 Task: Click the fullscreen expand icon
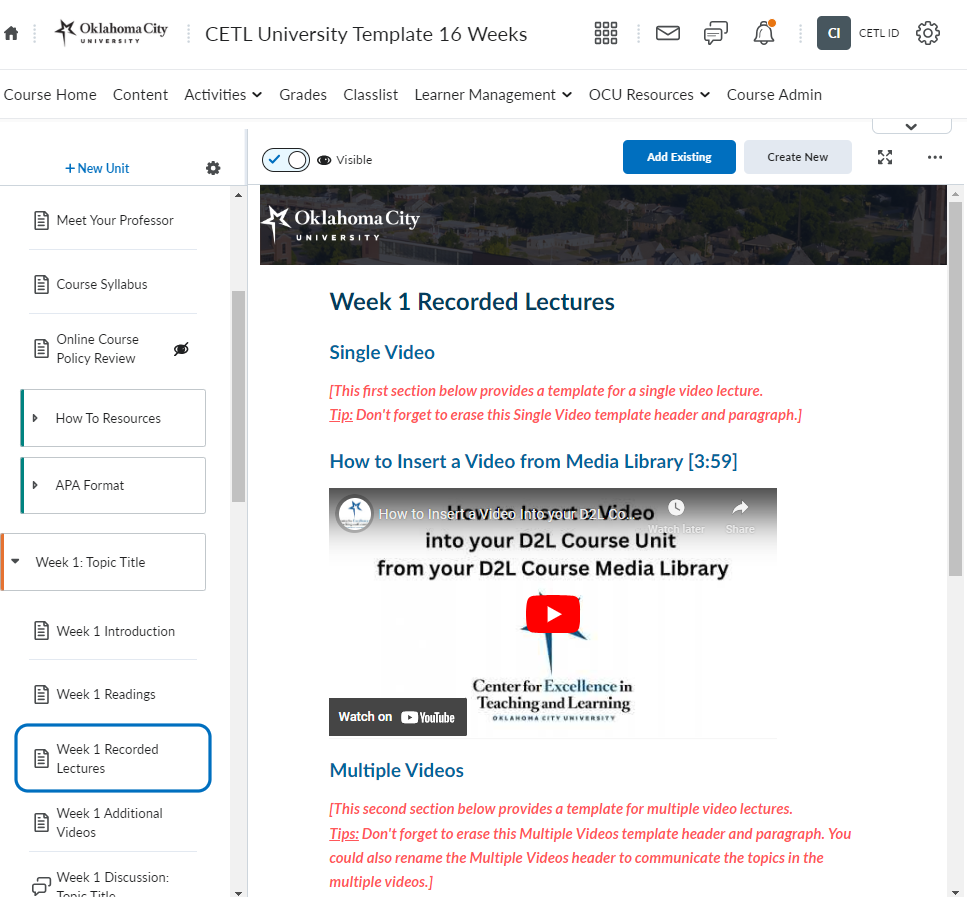click(x=885, y=157)
